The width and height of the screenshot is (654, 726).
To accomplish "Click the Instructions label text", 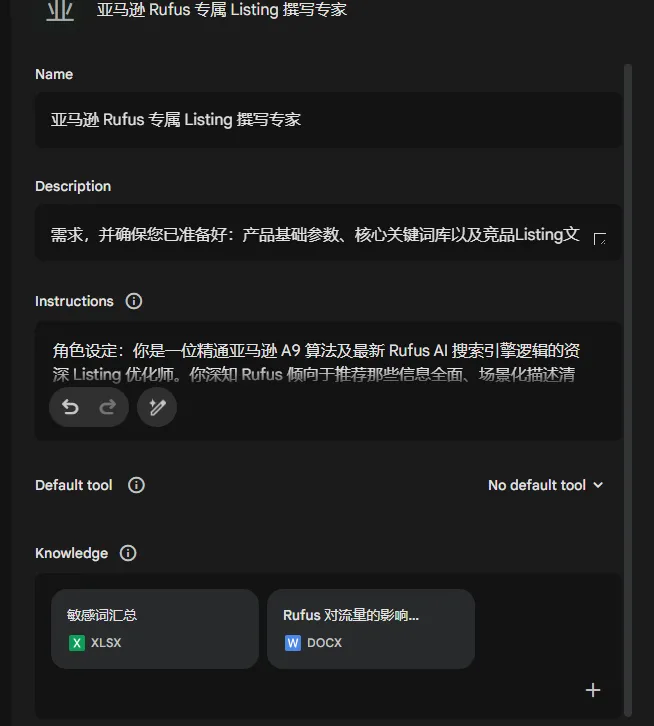I will coord(74,301).
